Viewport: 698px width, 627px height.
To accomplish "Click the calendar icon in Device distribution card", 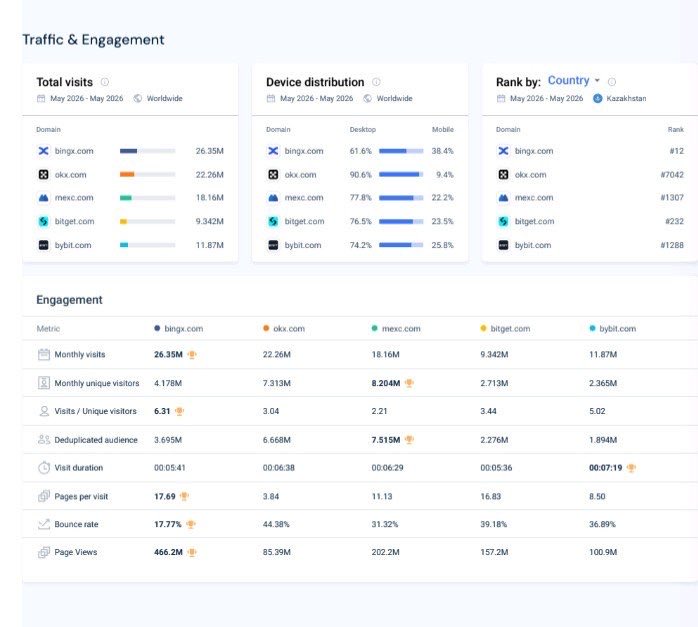I will [271, 98].
